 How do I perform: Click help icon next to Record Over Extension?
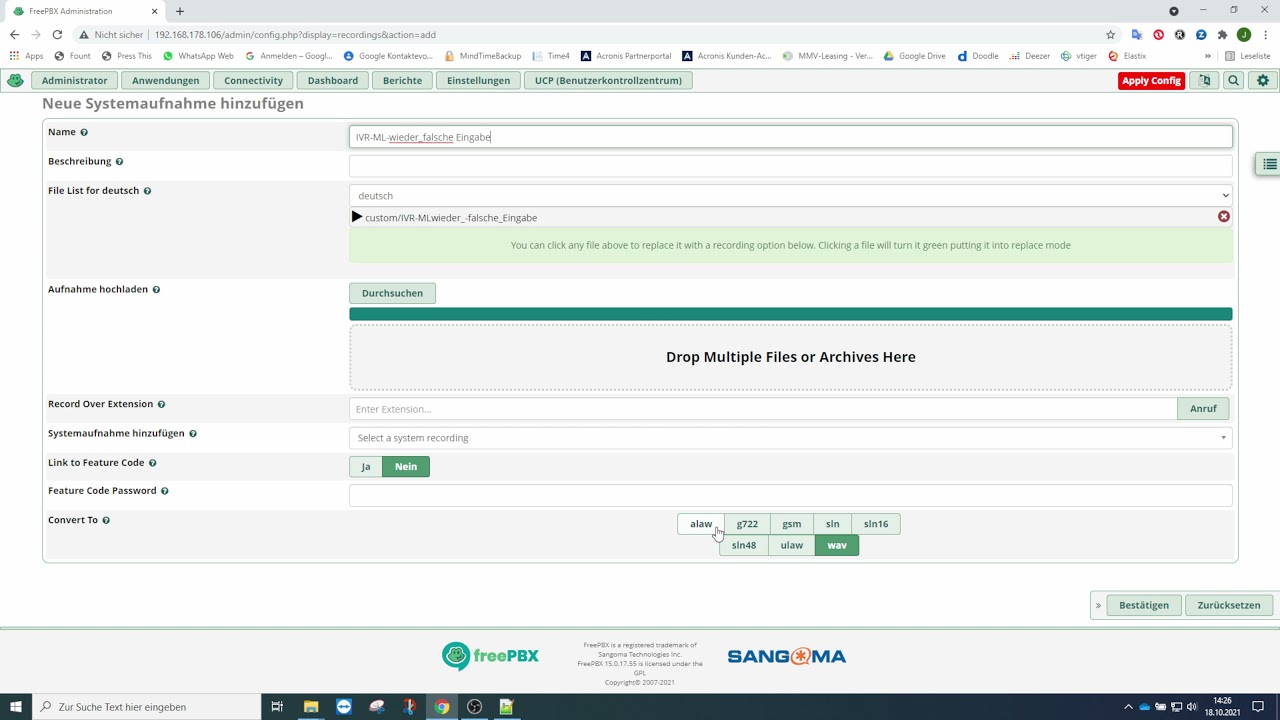pos(161,404)
